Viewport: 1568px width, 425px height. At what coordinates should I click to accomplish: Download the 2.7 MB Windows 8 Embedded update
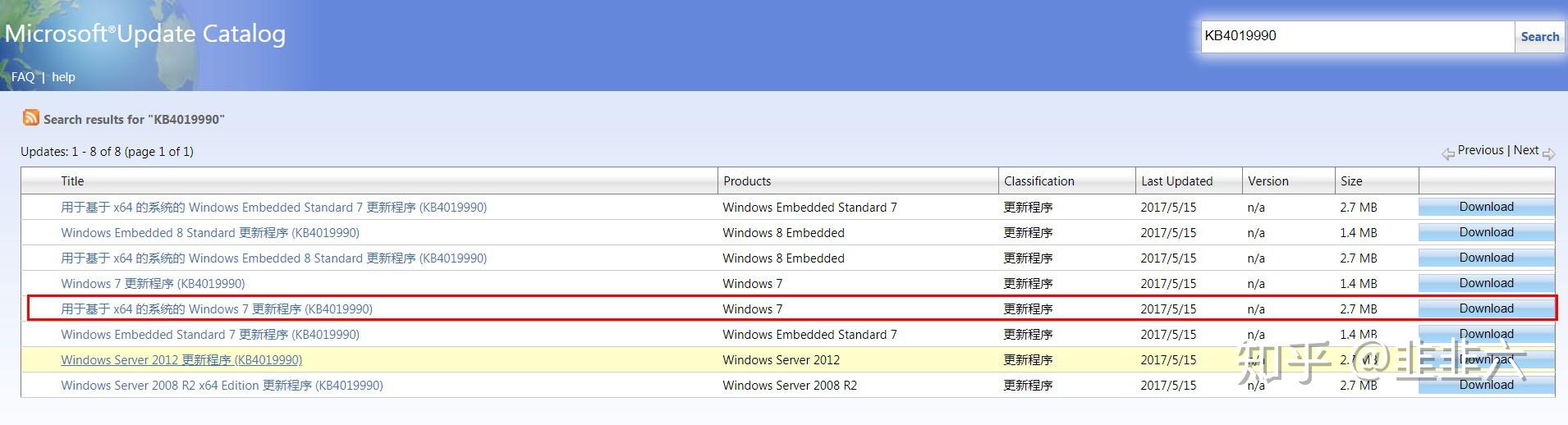click(x=1487, y=258)
